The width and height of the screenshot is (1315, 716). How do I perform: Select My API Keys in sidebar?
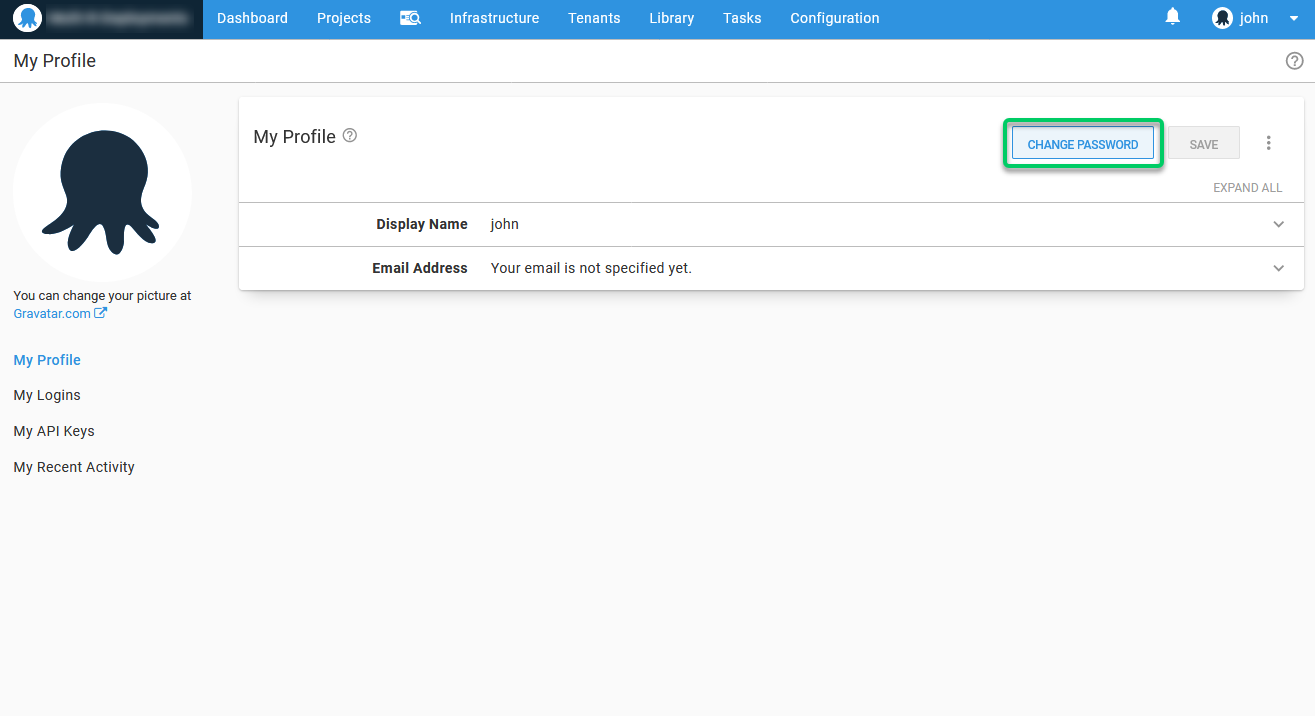54,431
